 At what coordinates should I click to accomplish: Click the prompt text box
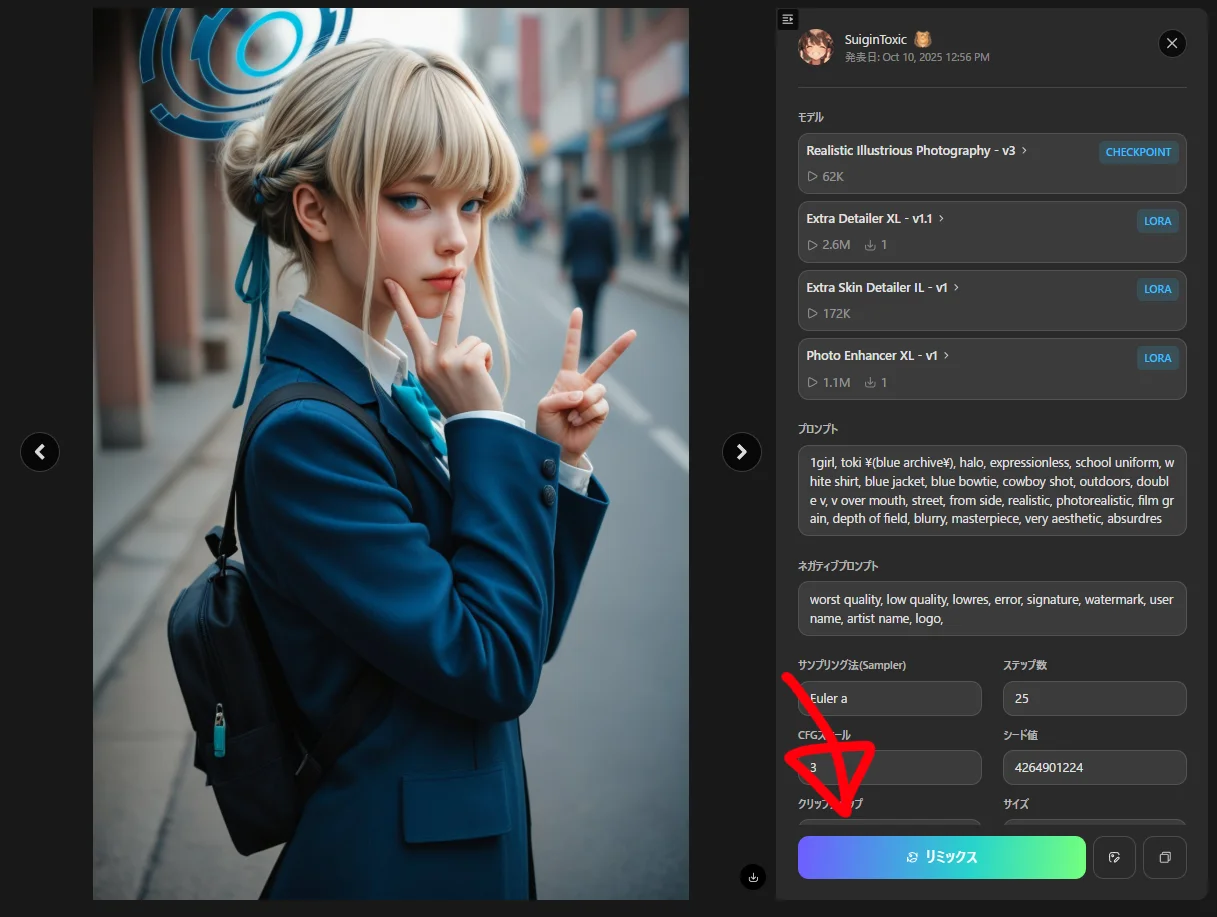[991, 490]
